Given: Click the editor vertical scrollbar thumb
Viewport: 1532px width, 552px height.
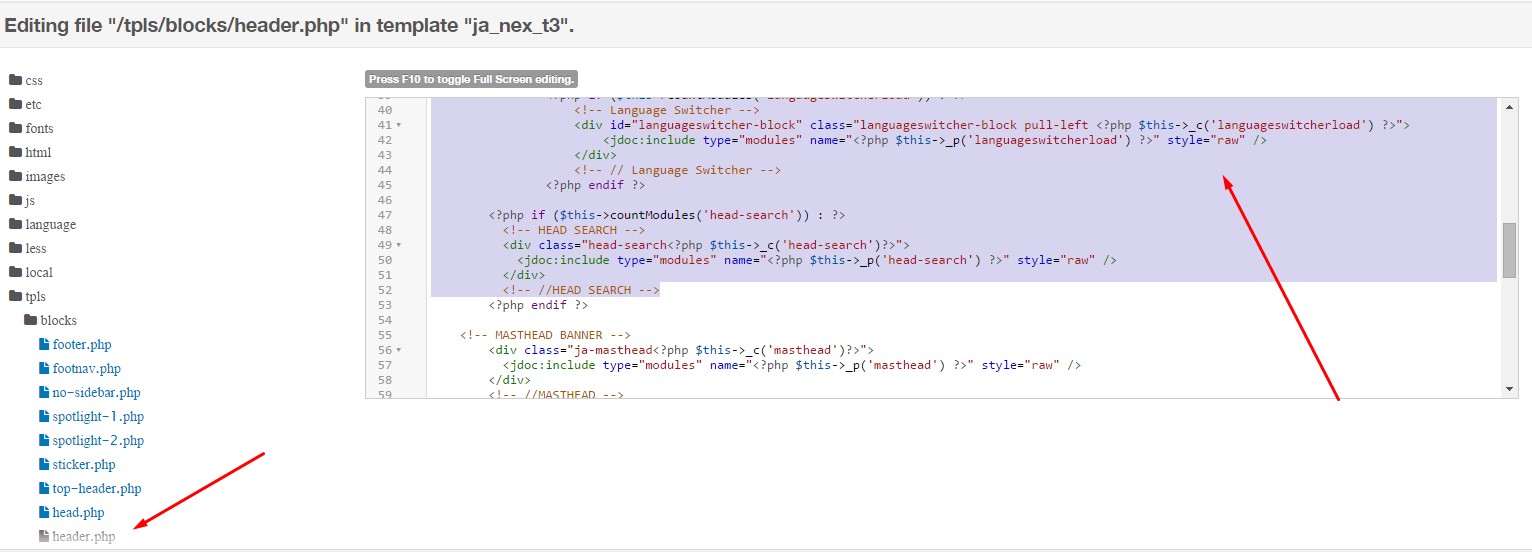Looking at the screenshot, I should click(x=1509, y=250).
